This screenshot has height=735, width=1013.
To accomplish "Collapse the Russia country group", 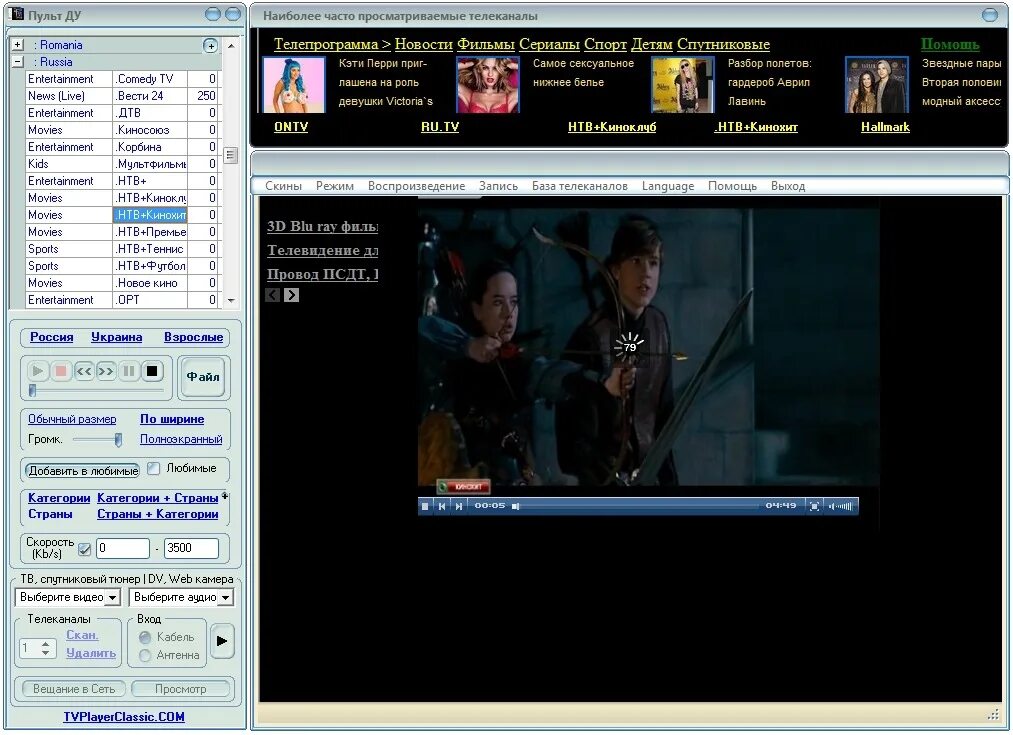I will click(x=18, y=62).
